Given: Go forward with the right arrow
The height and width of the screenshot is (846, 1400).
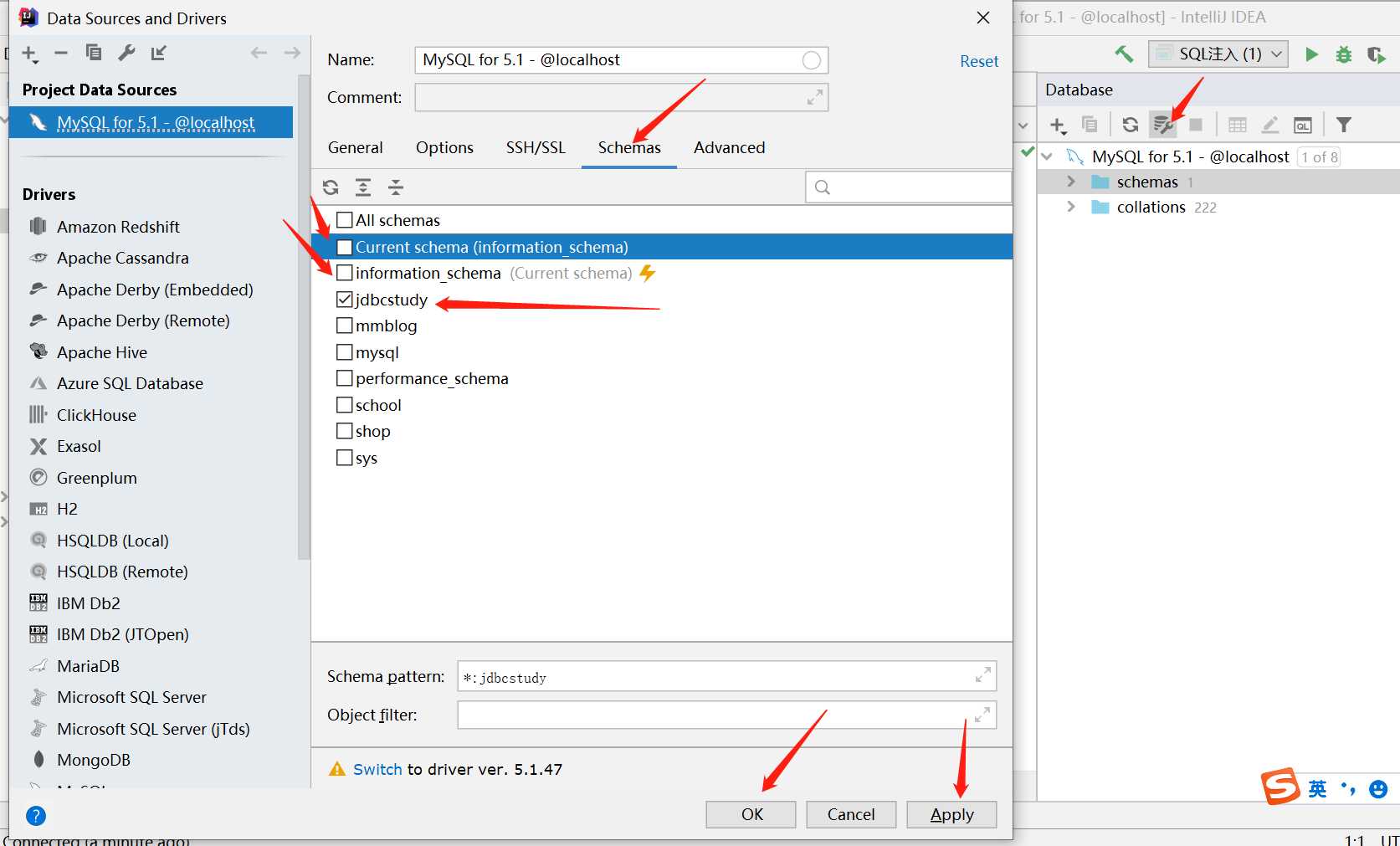Looking at the screenshot, I should (292, 53).
